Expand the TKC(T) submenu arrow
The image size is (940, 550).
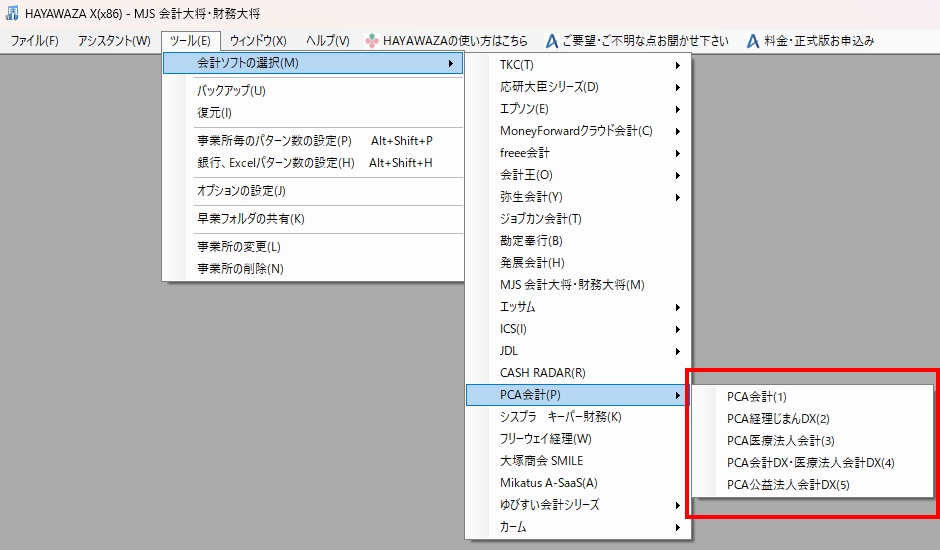click(x=677, y=65)
